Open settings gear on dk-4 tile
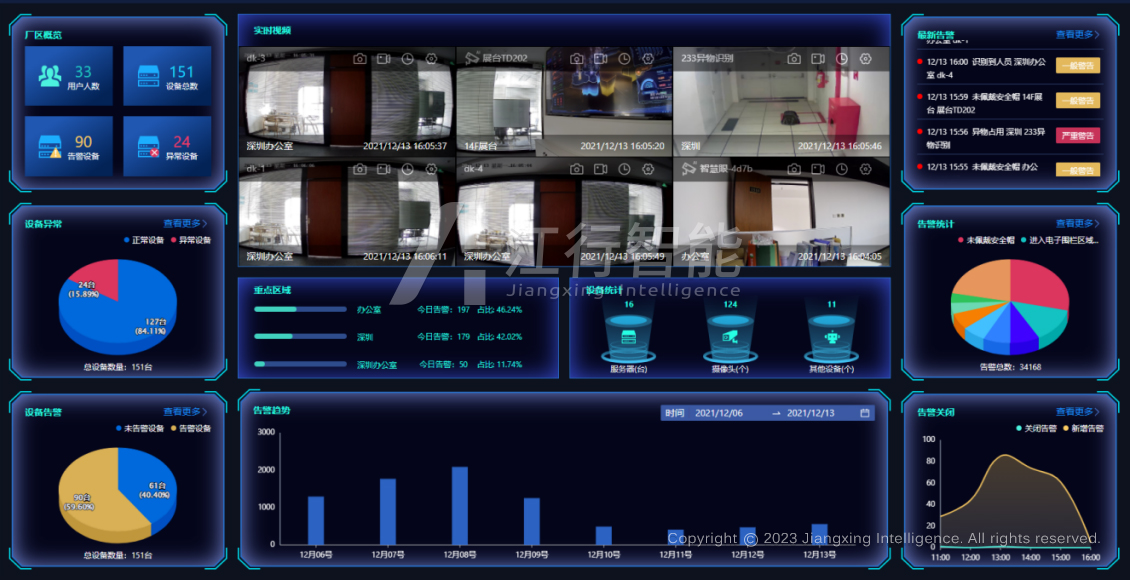Viewport: 1130px width, 580px height. pos(648,169)
